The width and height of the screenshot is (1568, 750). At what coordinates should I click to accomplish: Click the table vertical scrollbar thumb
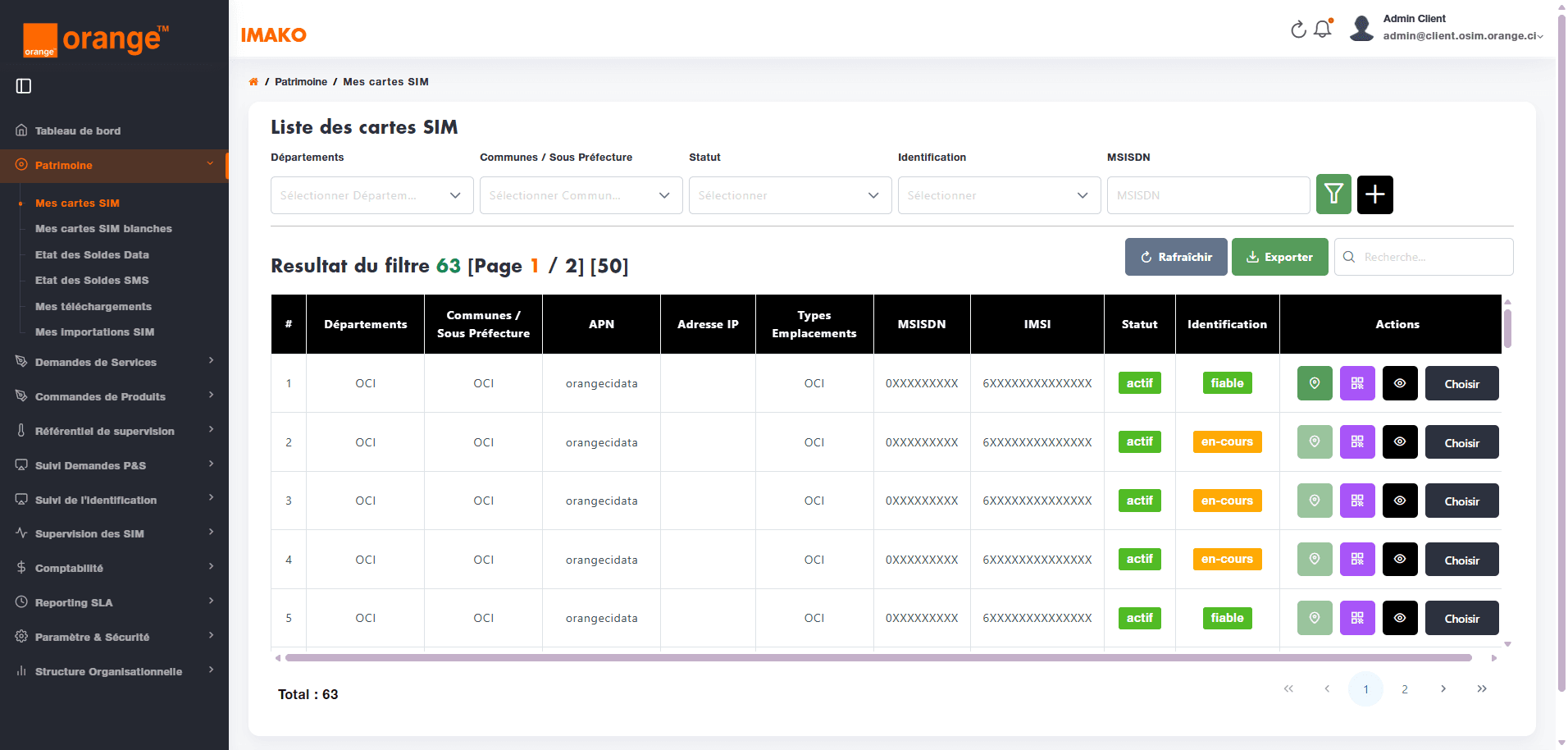pos(1507,328)
